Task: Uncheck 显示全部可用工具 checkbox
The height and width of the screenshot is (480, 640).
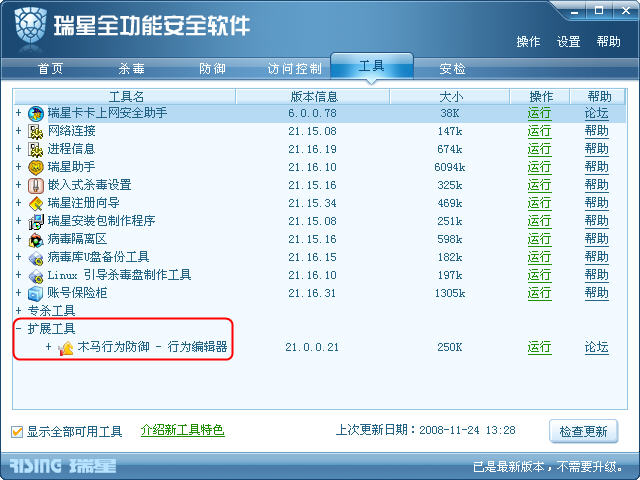Action: (x=17, y=431)
